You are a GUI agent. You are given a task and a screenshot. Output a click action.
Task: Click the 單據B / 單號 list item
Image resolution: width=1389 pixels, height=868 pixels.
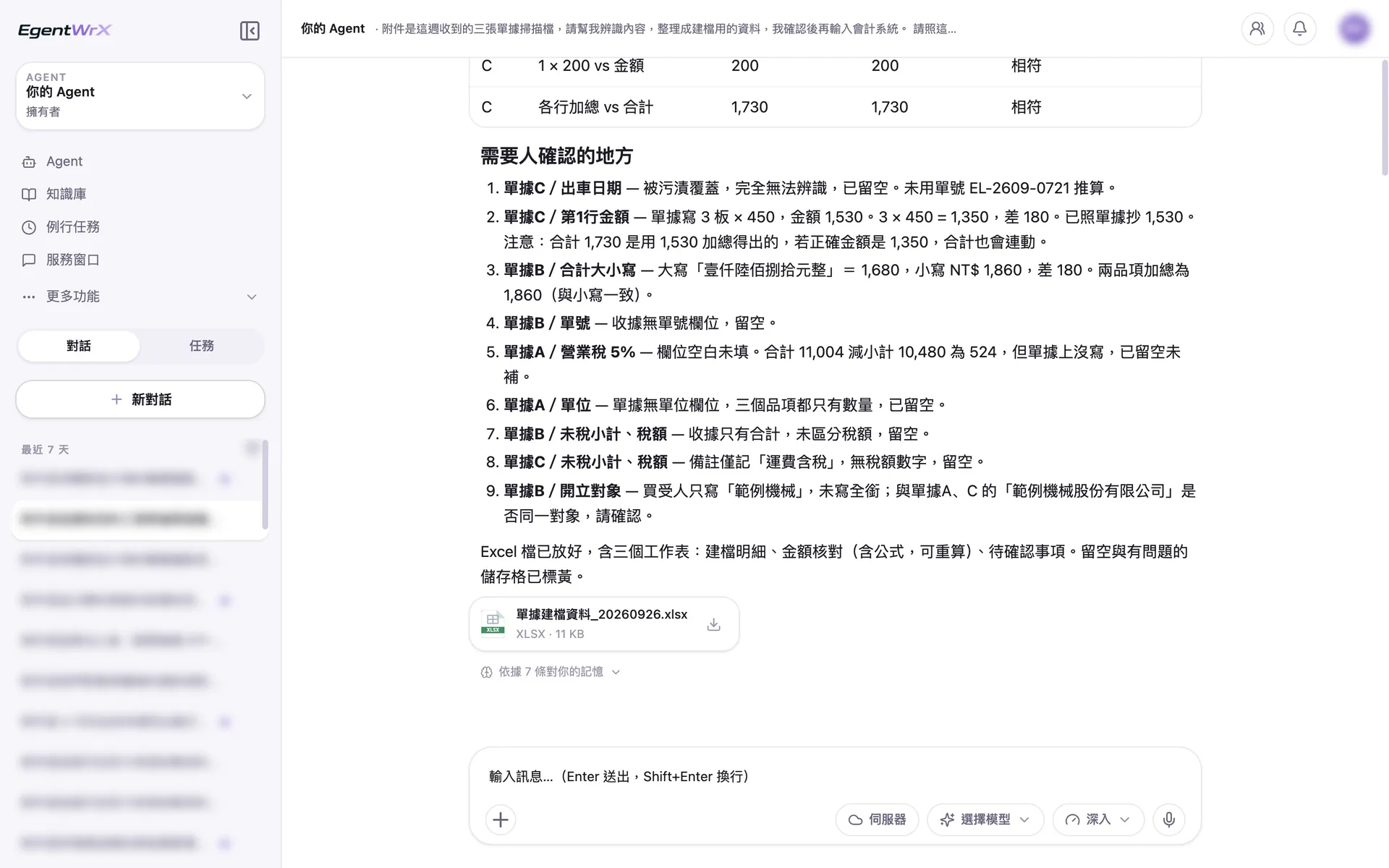pyautogui.click(x=640, y=323)
